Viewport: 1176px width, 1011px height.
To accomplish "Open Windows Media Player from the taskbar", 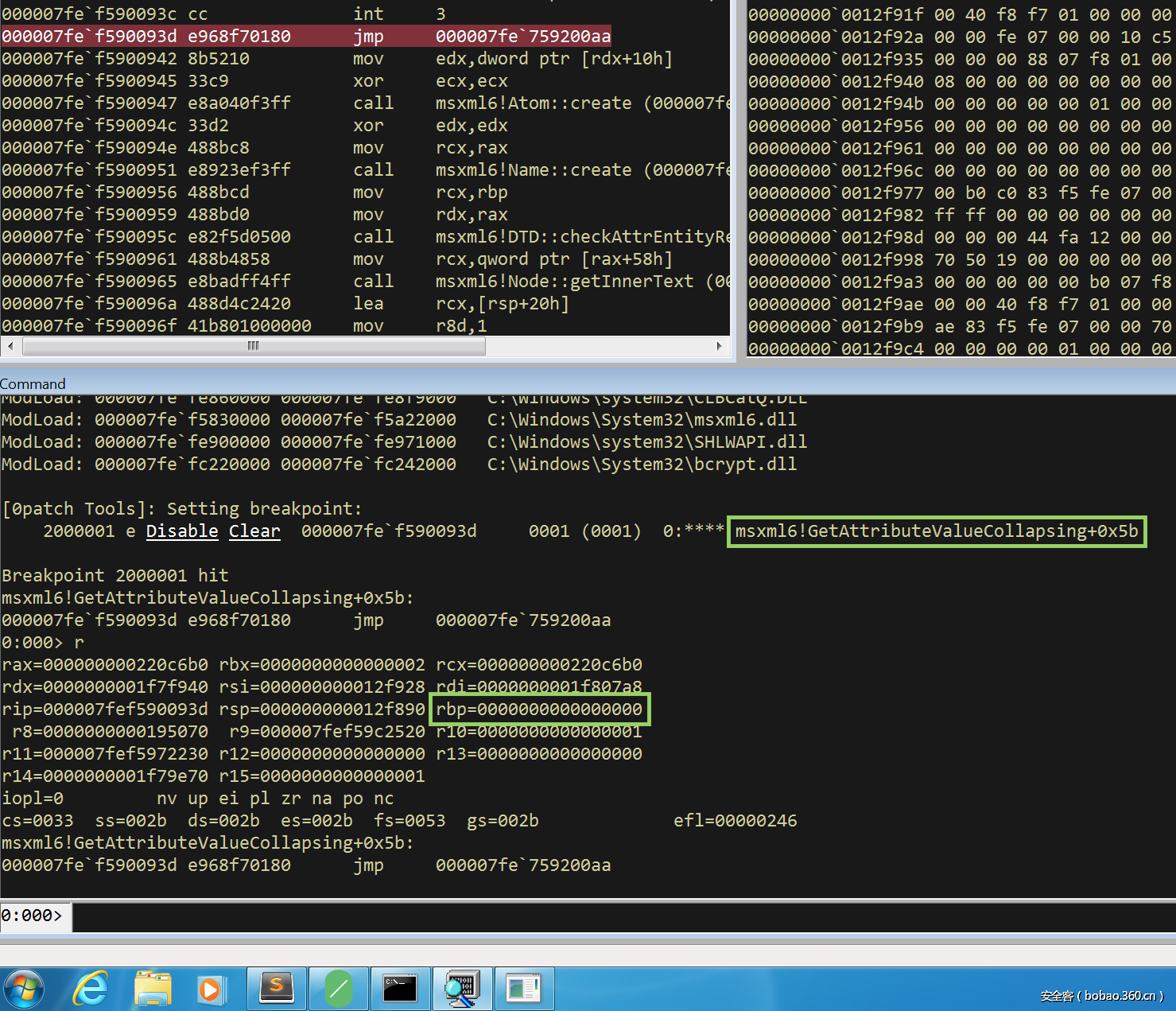I will [211, 989].
